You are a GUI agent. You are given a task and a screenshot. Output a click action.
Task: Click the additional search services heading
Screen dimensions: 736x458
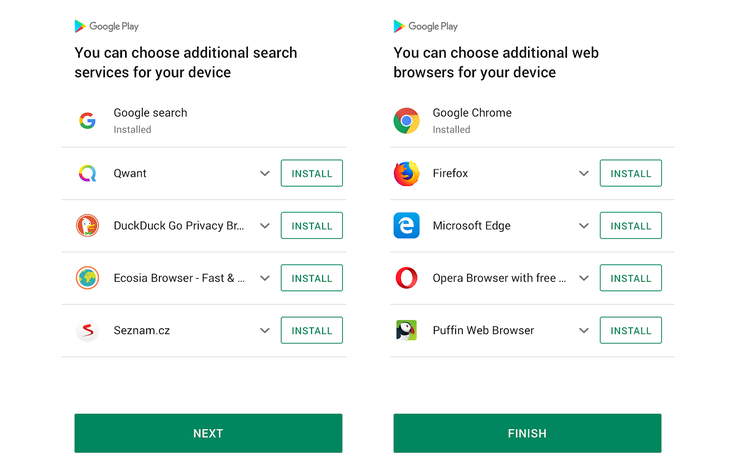tap(186, 62)
